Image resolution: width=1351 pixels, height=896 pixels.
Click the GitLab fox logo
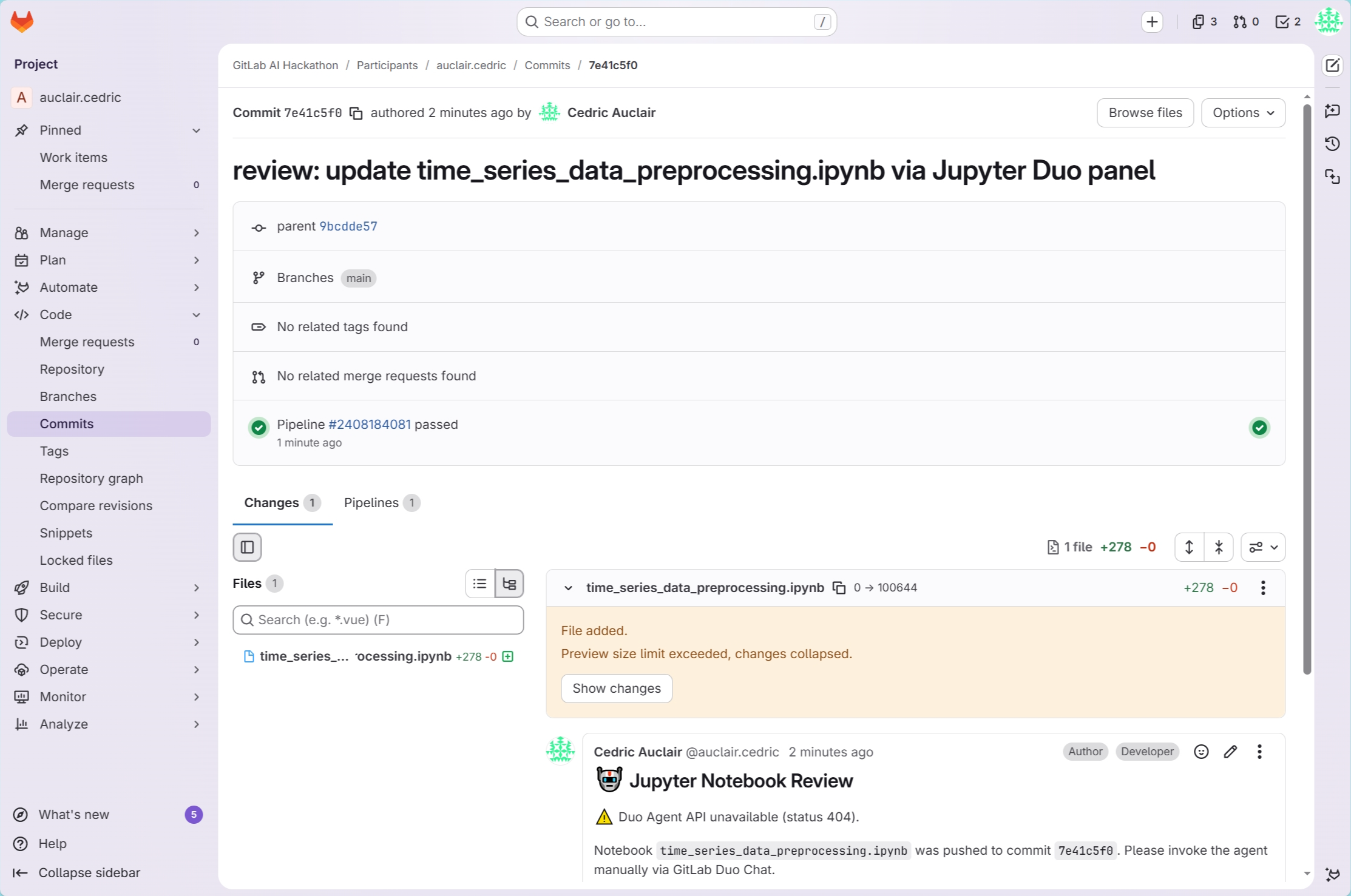pyautogui.click(x=22, y=22)
